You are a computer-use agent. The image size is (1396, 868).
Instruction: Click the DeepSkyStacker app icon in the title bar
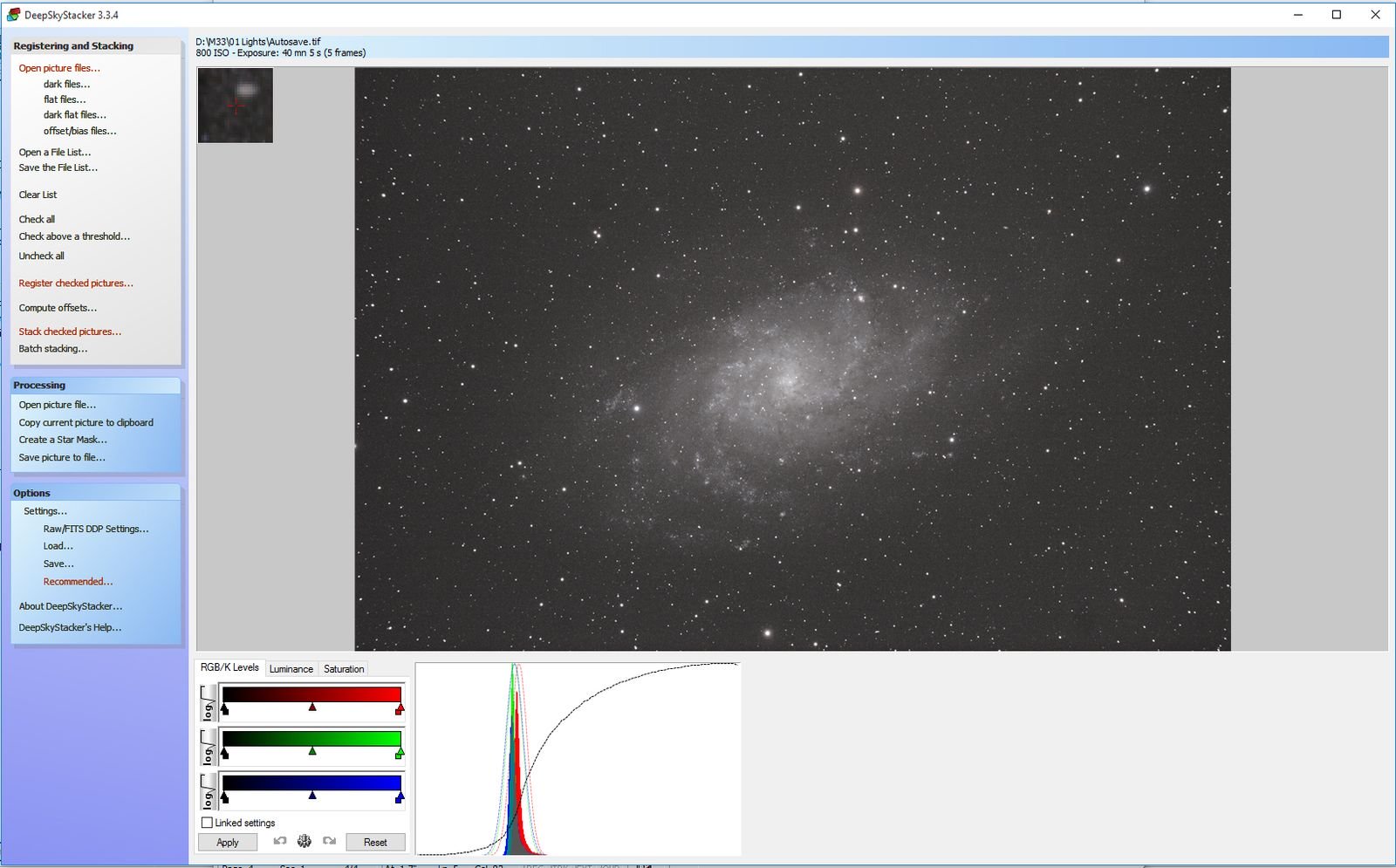pos(13,15)
